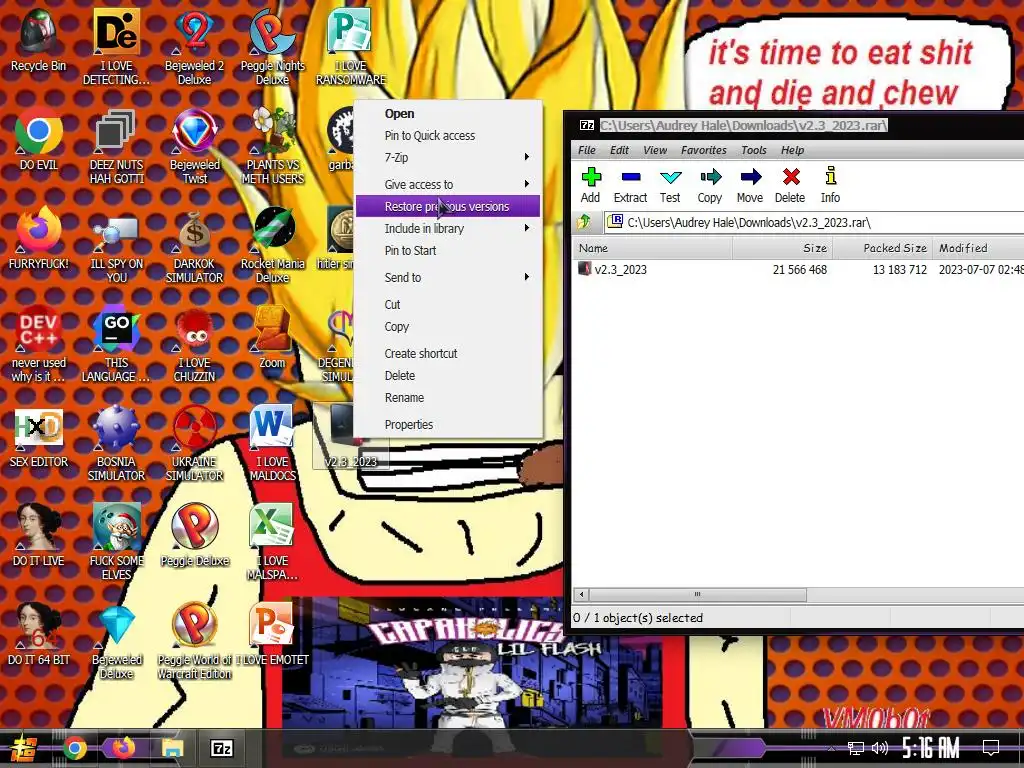
Task: Open the View menu in 7-Zip
Action: [655, 150]
